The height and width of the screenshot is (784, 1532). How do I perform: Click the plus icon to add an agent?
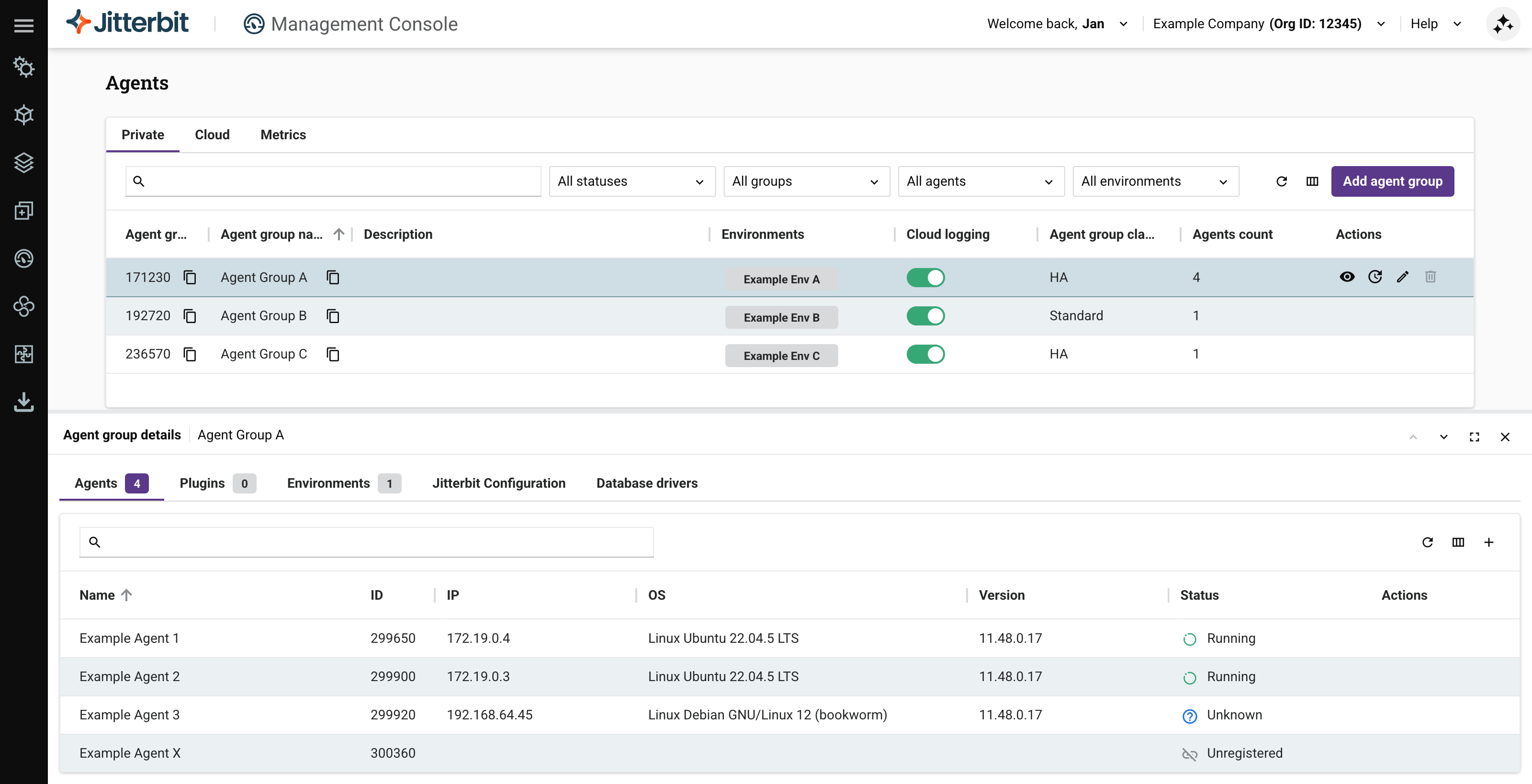point(1488,542)
